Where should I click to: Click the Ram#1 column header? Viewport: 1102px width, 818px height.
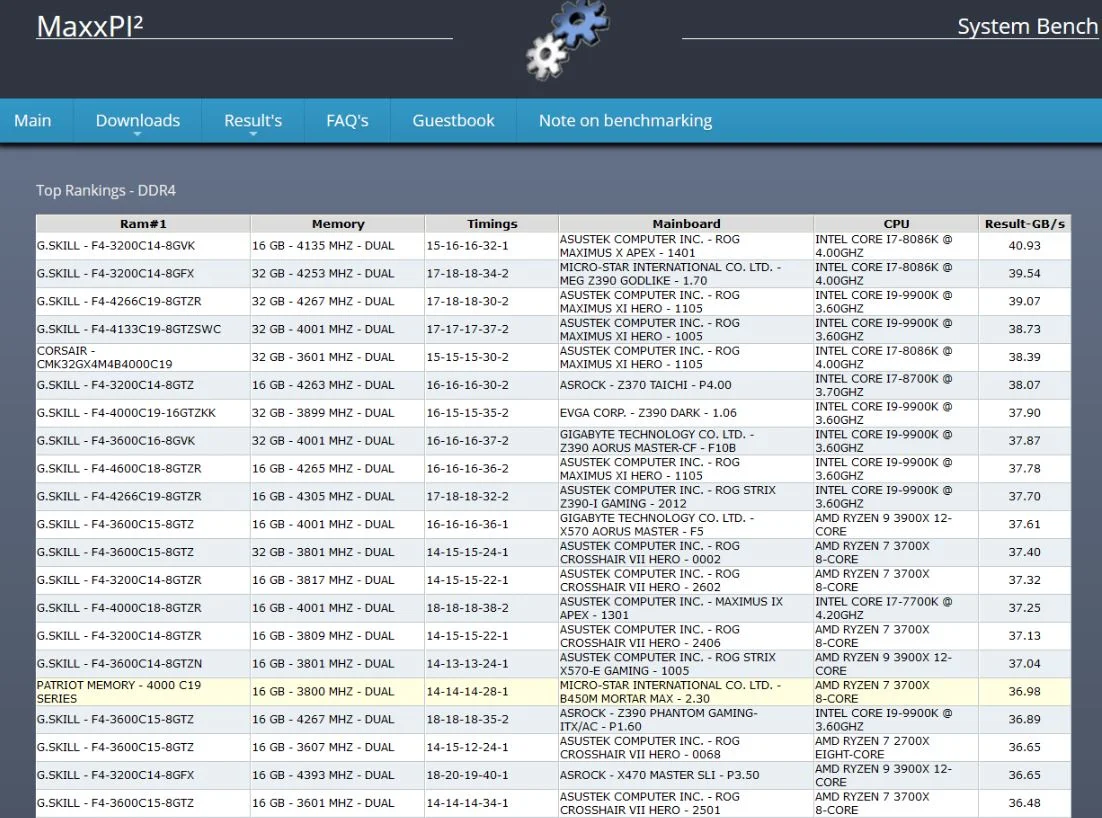143,223
